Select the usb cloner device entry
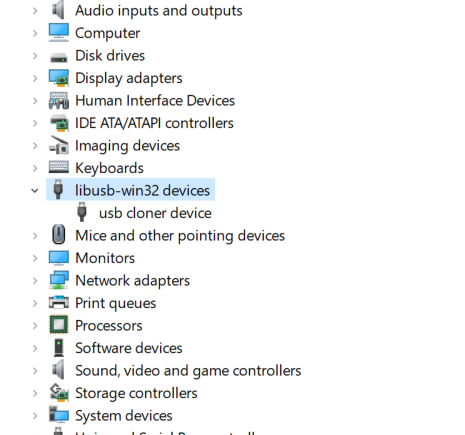 click(155, 213)
